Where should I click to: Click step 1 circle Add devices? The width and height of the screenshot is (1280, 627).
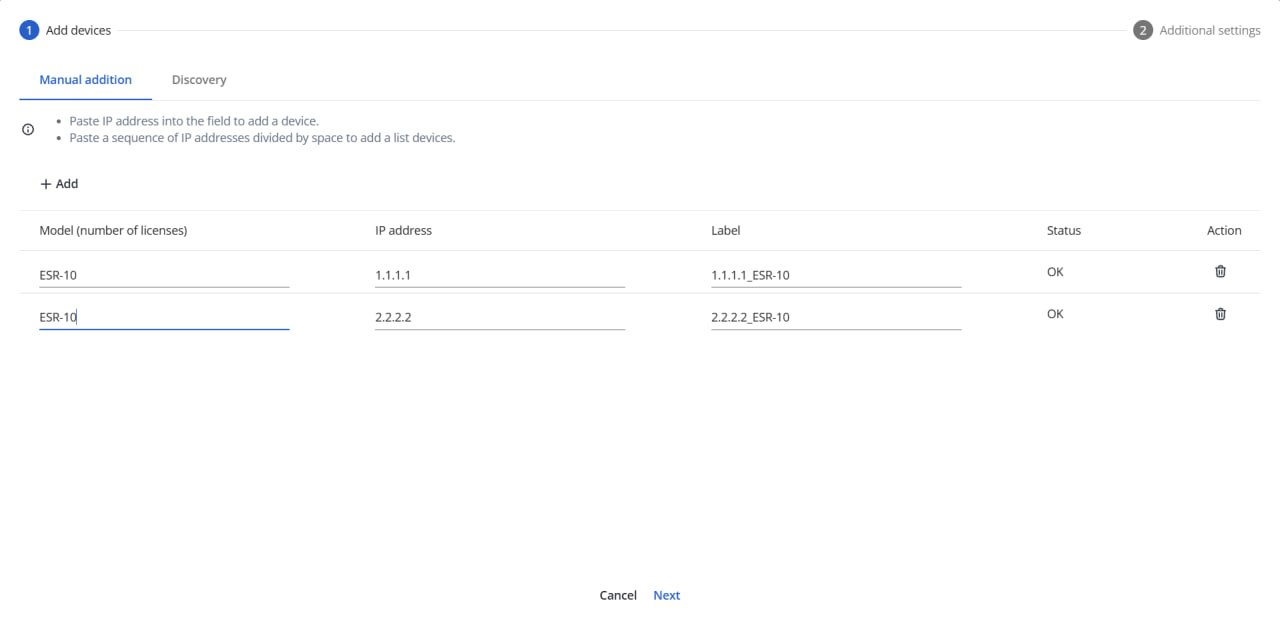coord(29,30)
